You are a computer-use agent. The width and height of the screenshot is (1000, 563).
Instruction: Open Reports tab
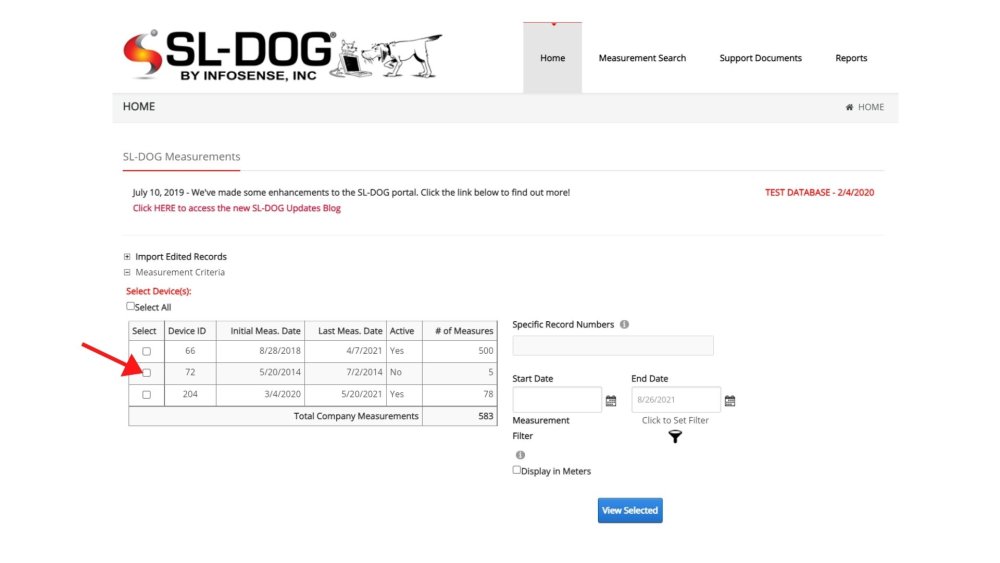[851, 58]
